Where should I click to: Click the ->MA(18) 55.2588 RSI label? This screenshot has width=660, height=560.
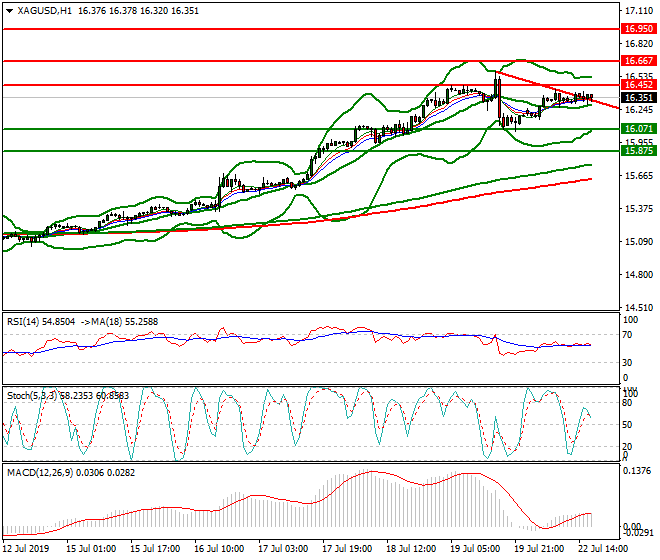tap(119, 322)
